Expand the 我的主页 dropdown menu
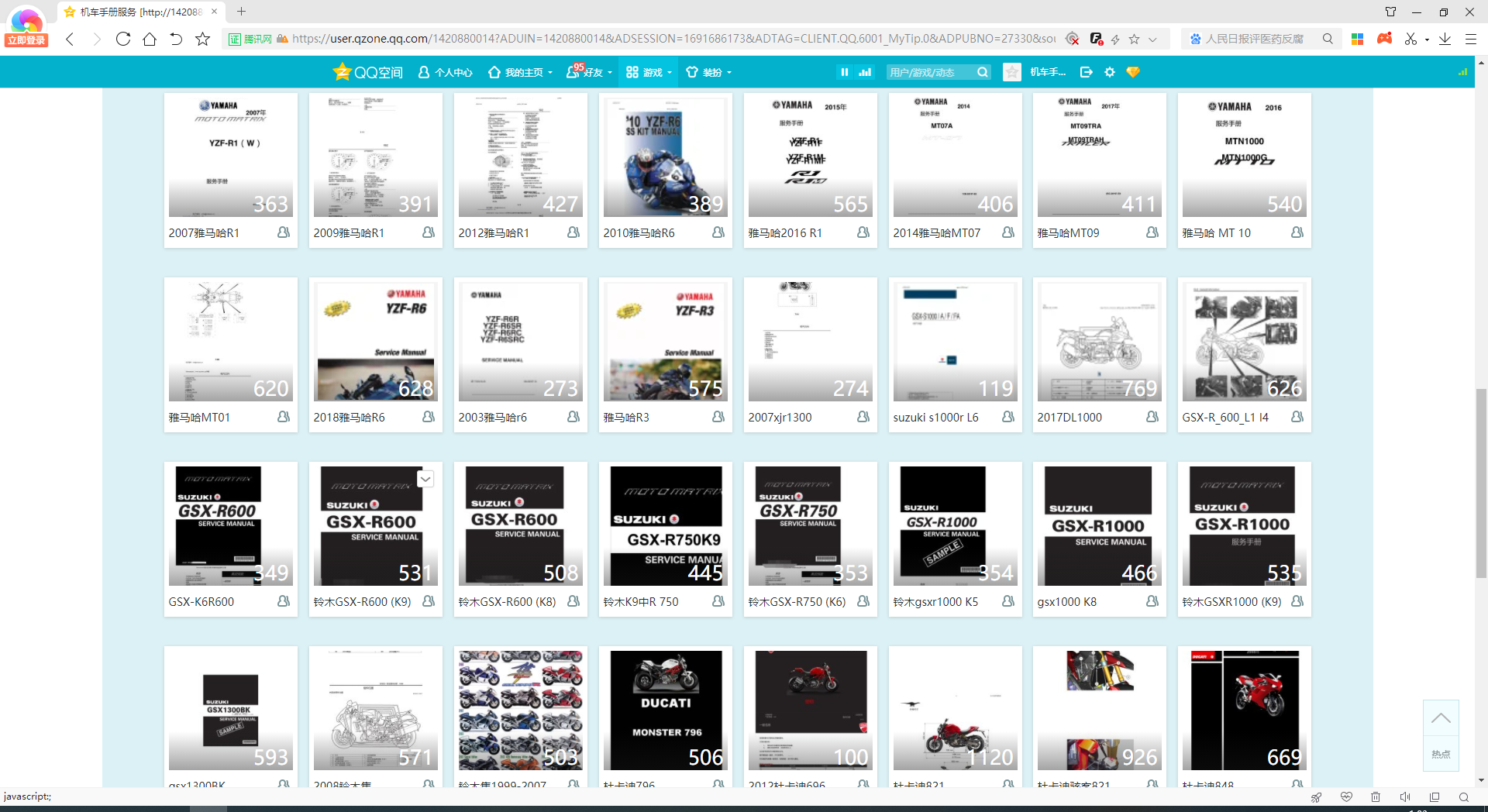Screen dimensions: 1488x812 (x=521, y=72)
